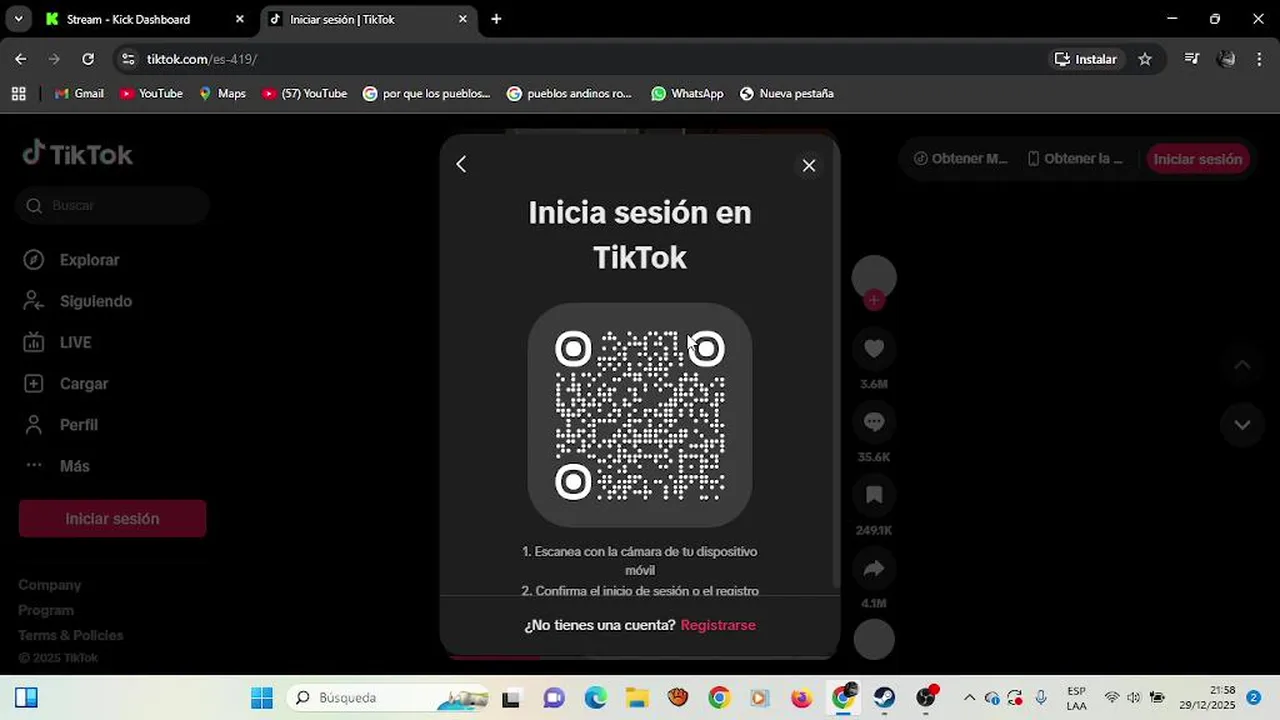Go back with the browser back arrow
Viewport: 1280px width, 720px height.
[x=21, y=59]
